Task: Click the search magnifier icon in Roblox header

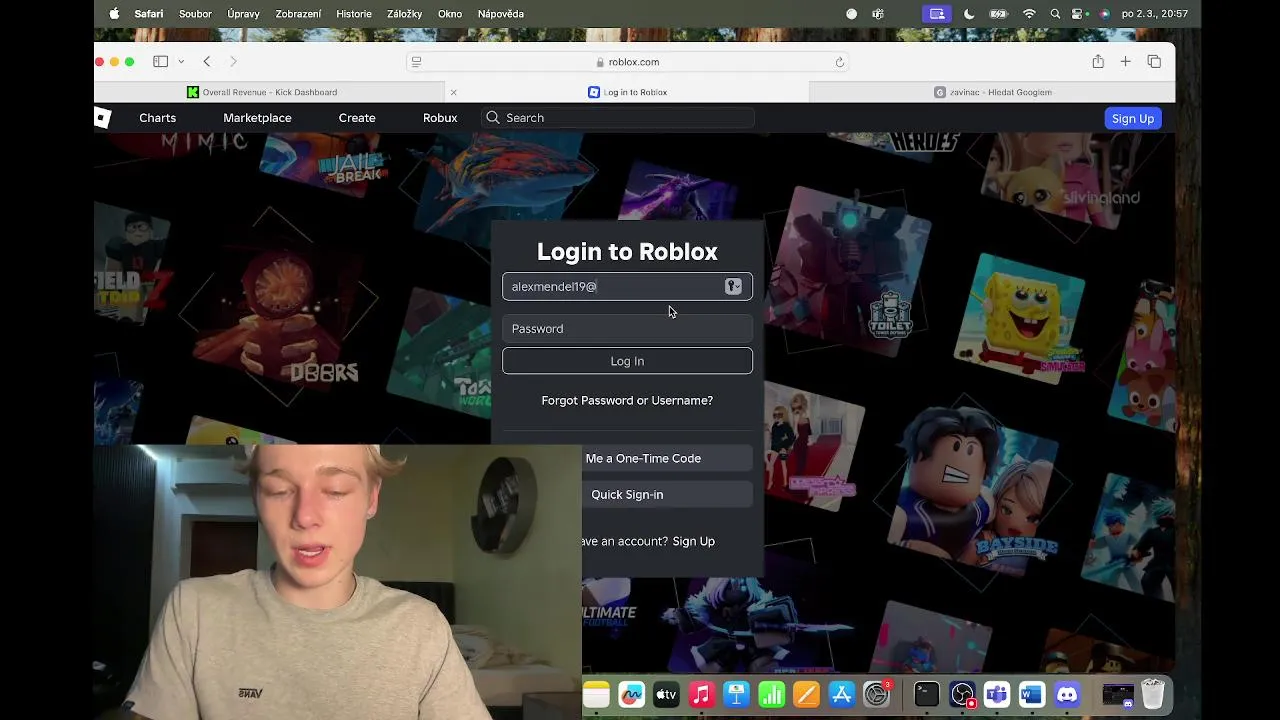Action: click(492, 118)
